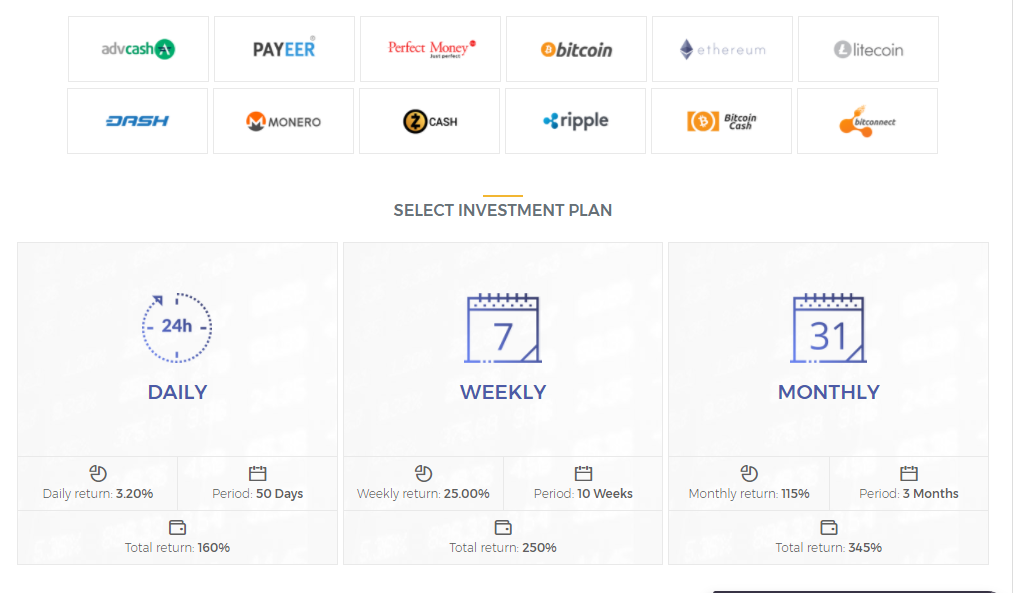The height and width of the screenshot is (593, 1025).
Task: Click the calendar 31 Monthly icon
Action: coord(829,328)
